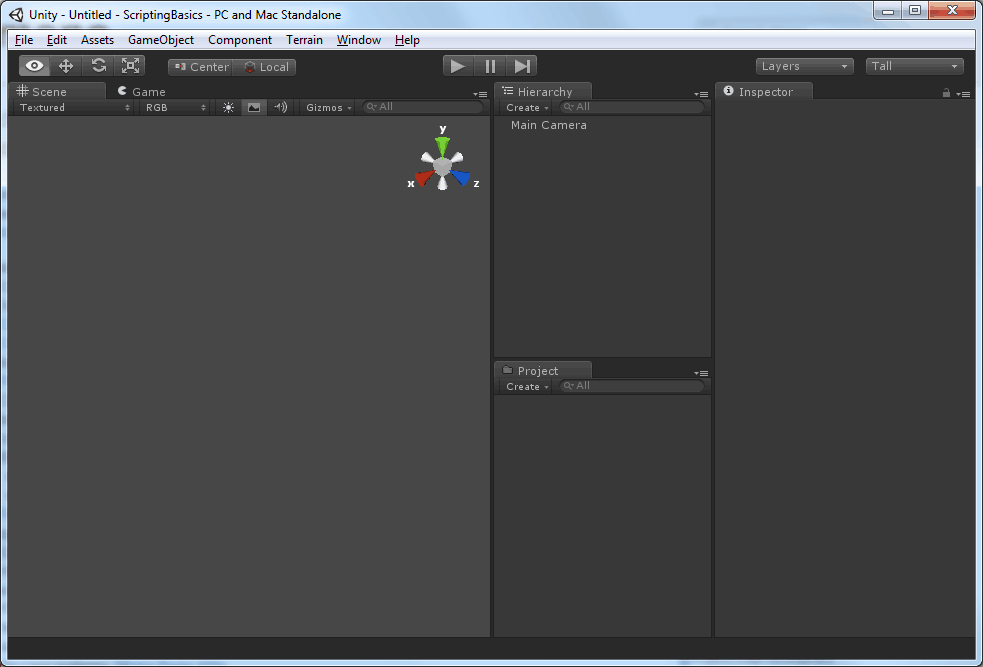Select the Move tool
This screenshot has width=983, height=667.
tap(66, 66)
